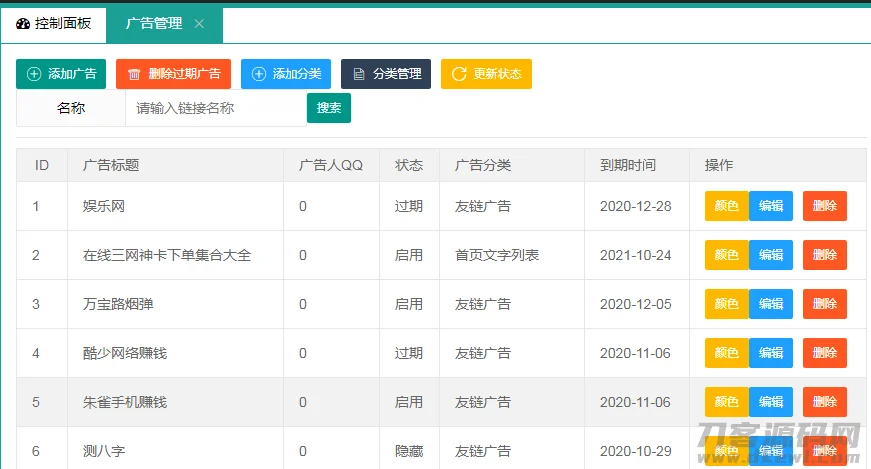Click document icon on 分类管理 button
The height and width of the screenshot is (469, 871).
point(359,74)
